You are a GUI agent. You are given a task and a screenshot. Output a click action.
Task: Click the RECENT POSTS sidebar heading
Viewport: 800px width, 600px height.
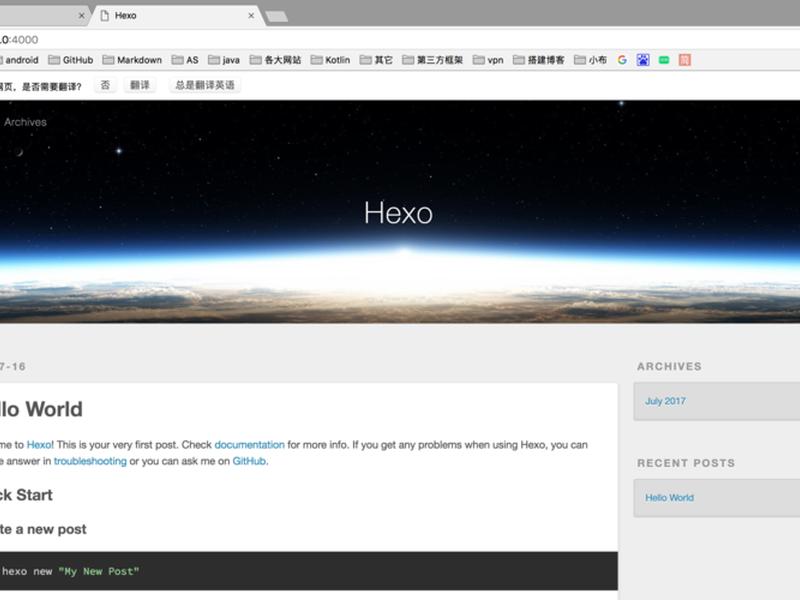(x=686, y=463)
